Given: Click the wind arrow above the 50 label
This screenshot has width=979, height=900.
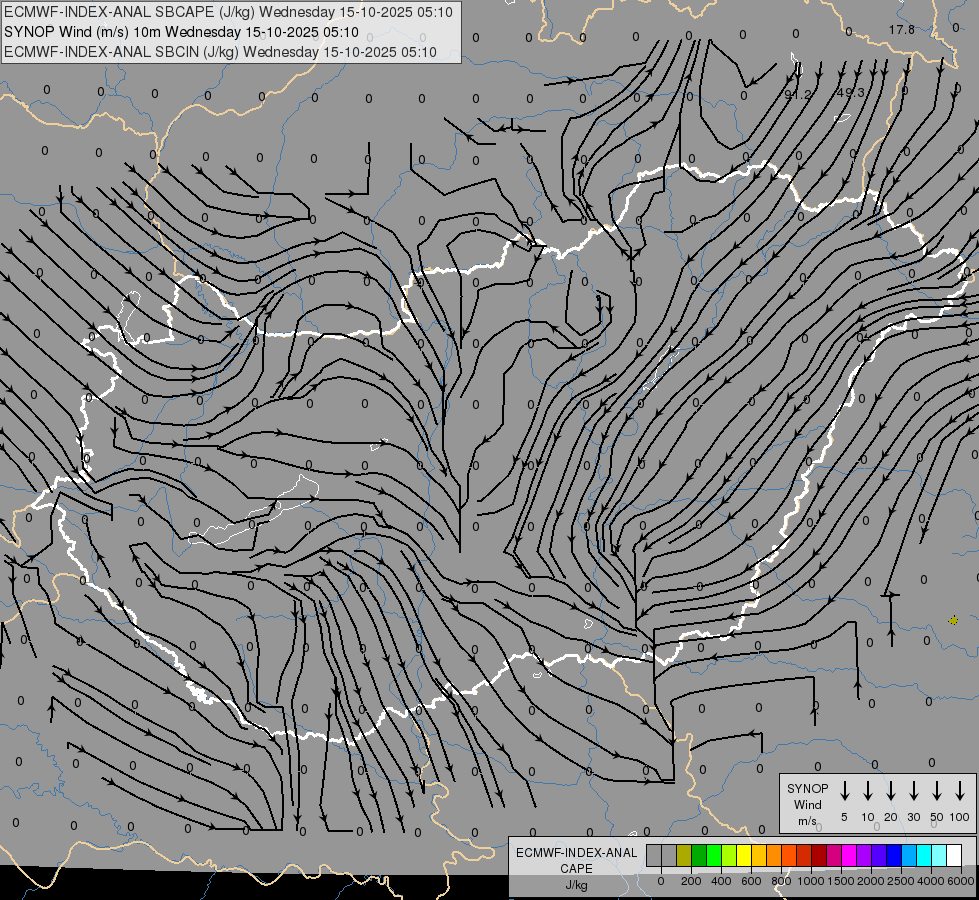Looking at the screenshot, I should point(937,791).
